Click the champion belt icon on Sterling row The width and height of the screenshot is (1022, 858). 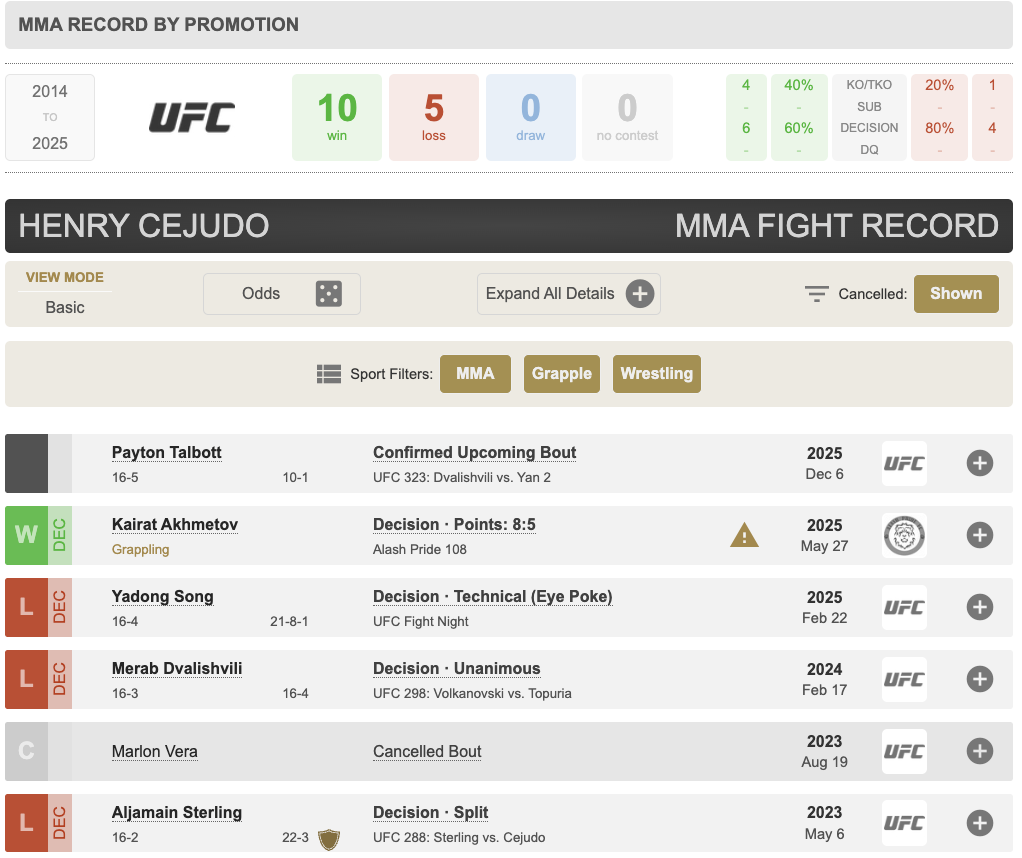[328, 838]
